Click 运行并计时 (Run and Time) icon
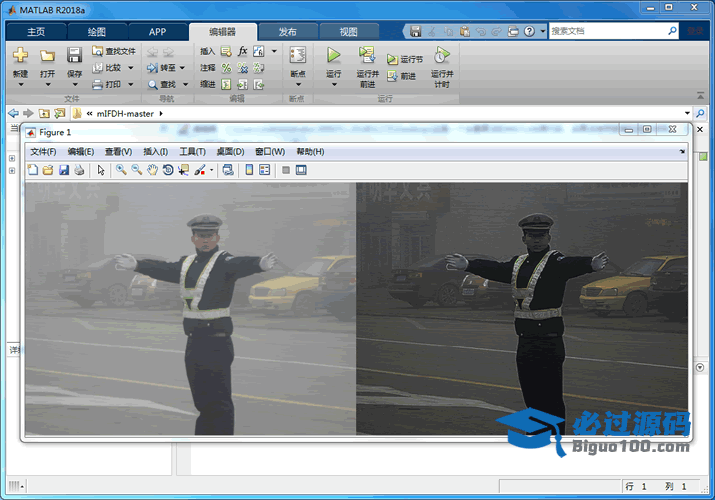Viewport: 715px width, 500px height. pos(441,55)
